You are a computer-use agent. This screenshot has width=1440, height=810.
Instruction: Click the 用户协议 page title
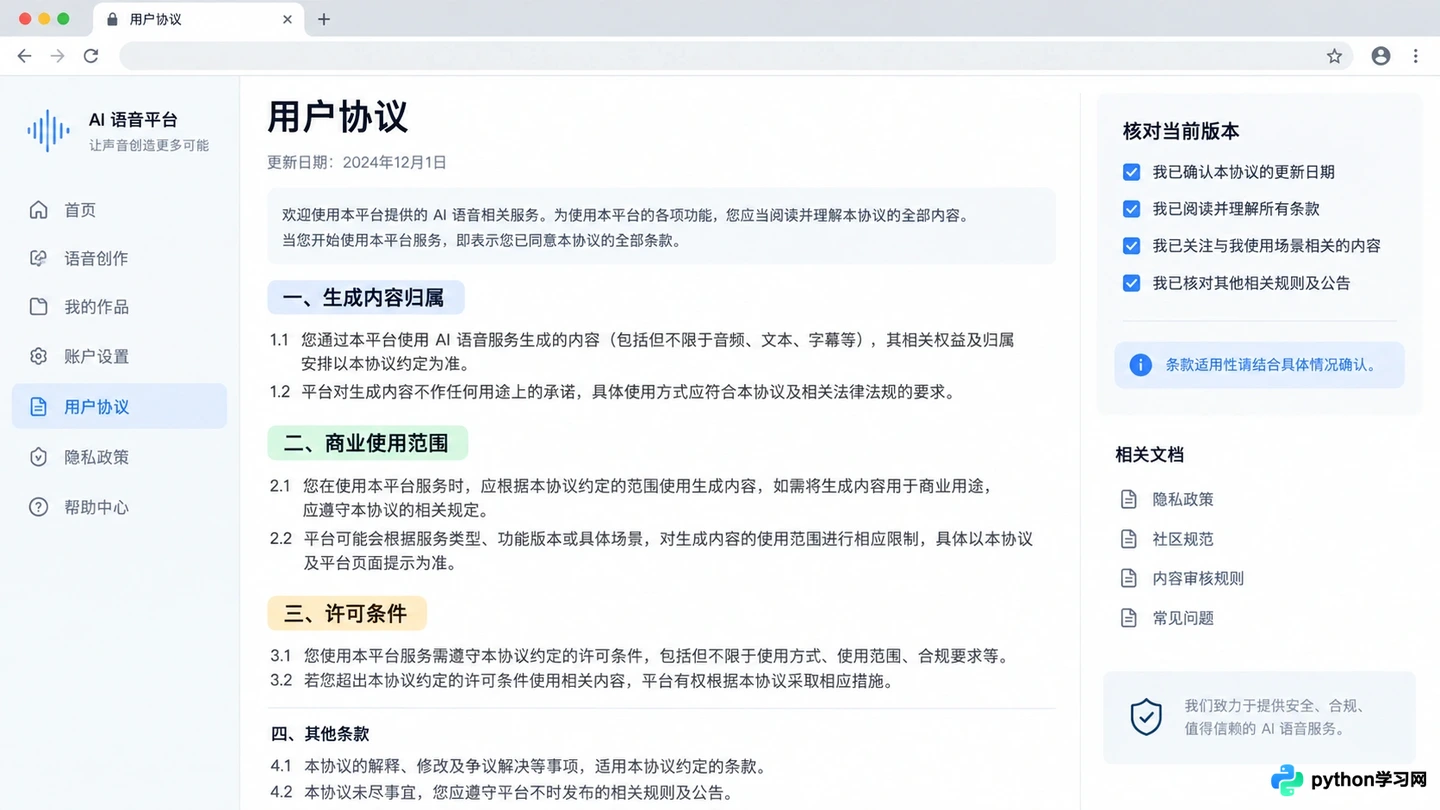[x=338, y=117]
